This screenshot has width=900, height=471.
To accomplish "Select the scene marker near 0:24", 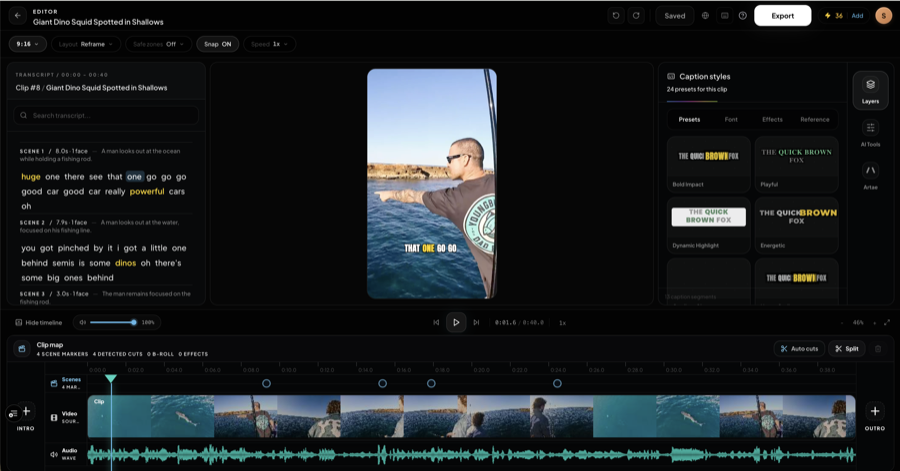I will coord(557,383).
